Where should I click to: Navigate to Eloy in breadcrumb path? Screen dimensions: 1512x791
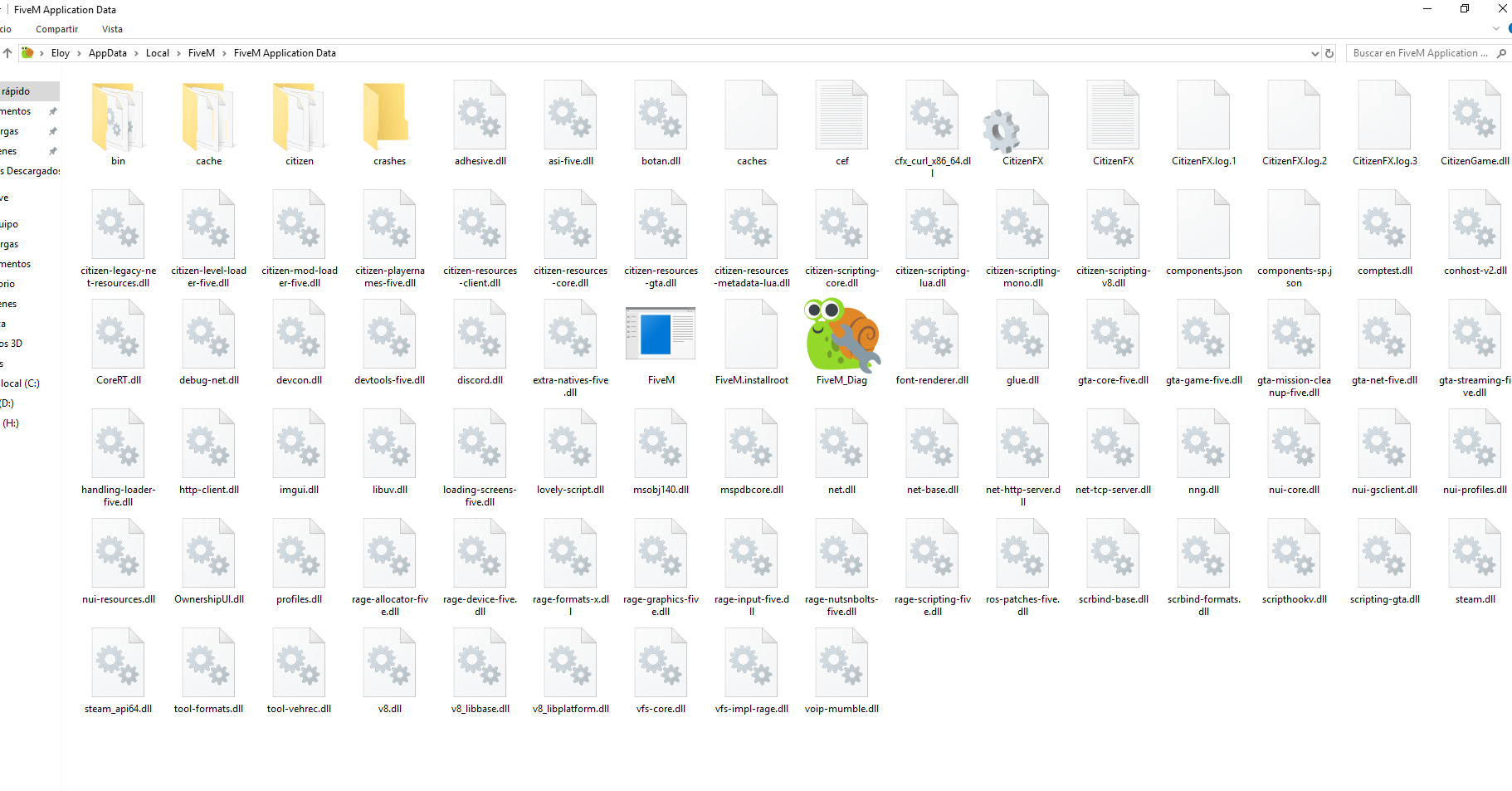point(61,53)
